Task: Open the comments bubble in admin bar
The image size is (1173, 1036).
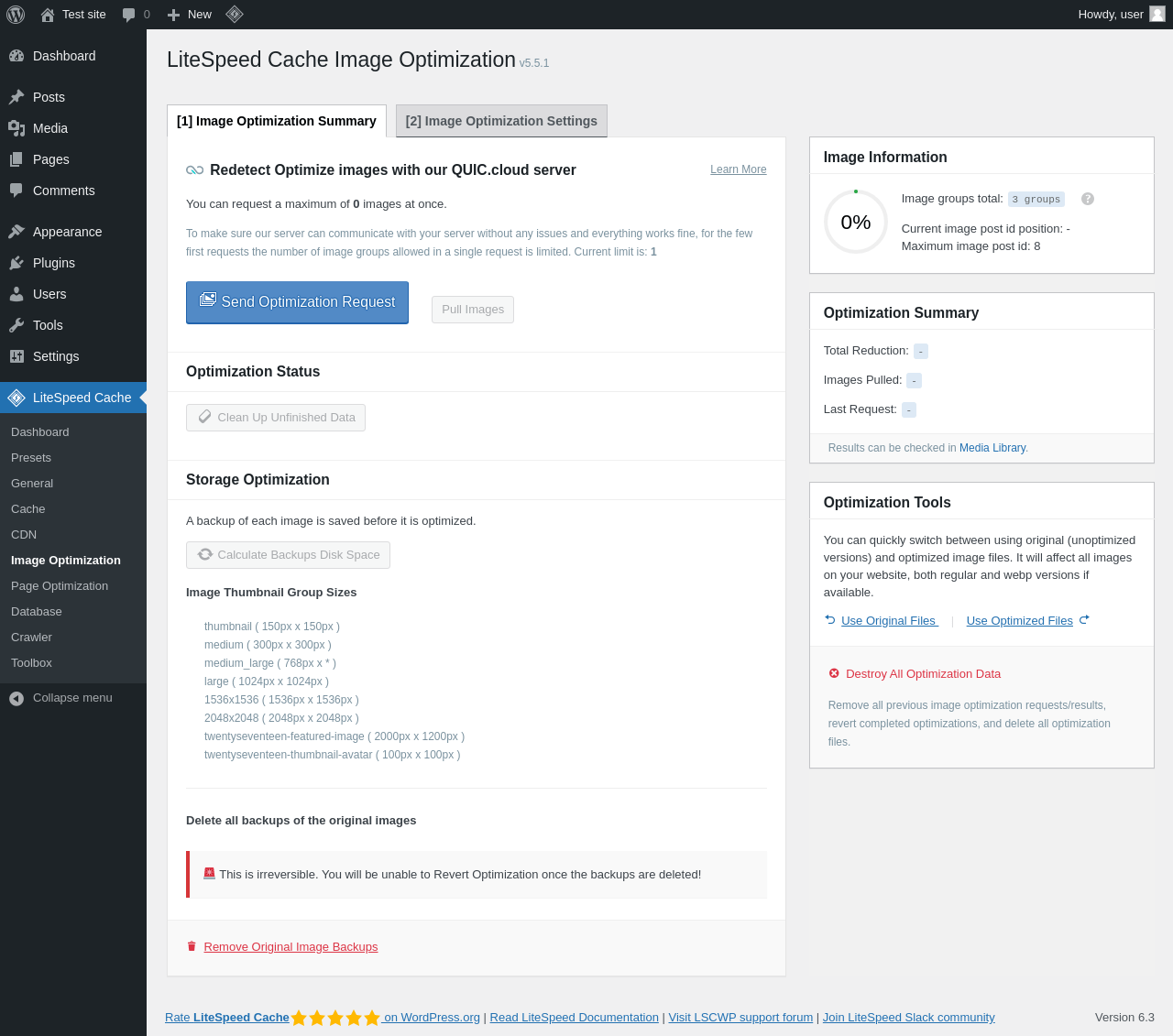Action: (x=129, y=15)
